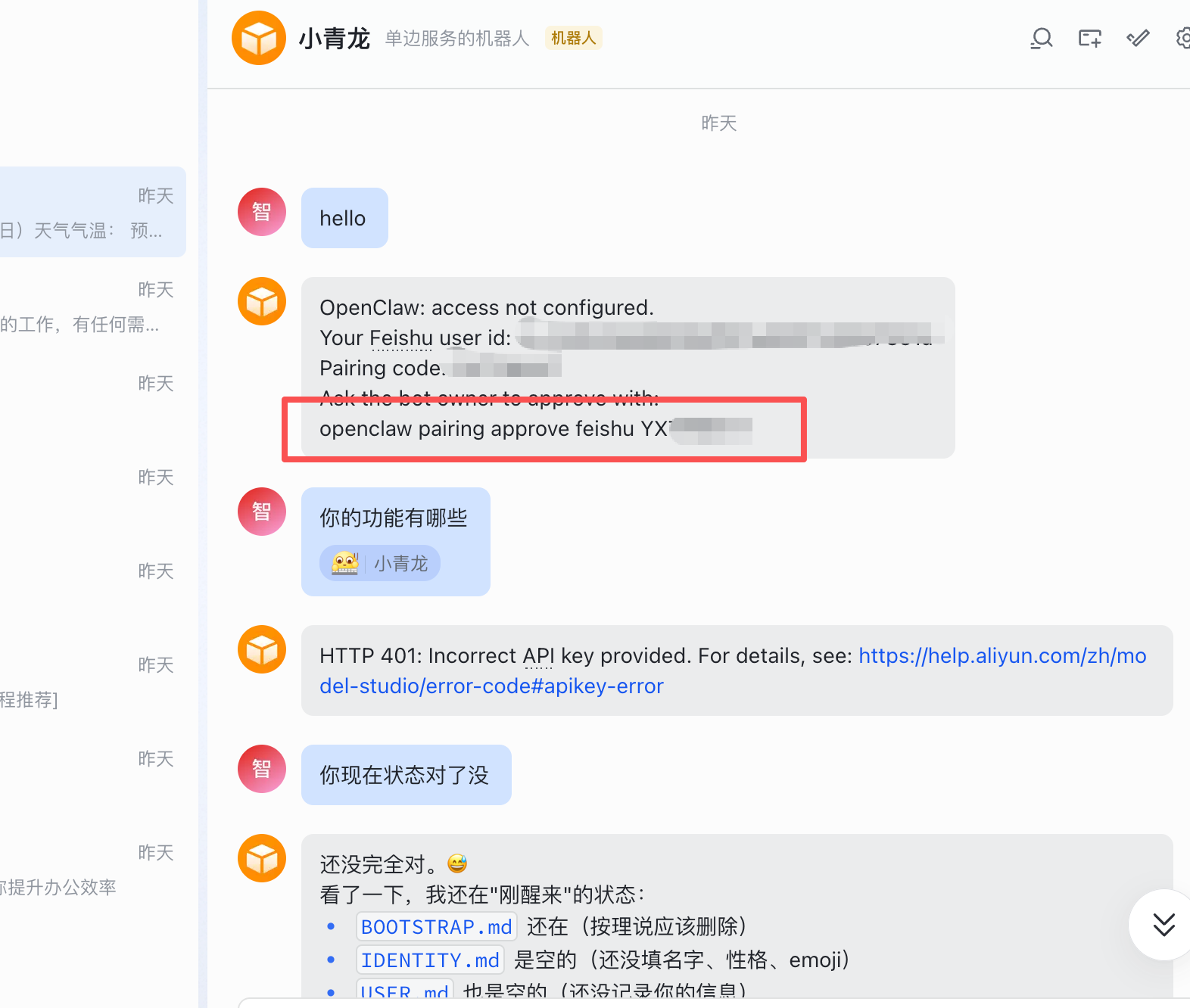Open the conversation mentioning 提升办公效率
The height and width of the screenshot is (1008, 1190).
point(91,870)
